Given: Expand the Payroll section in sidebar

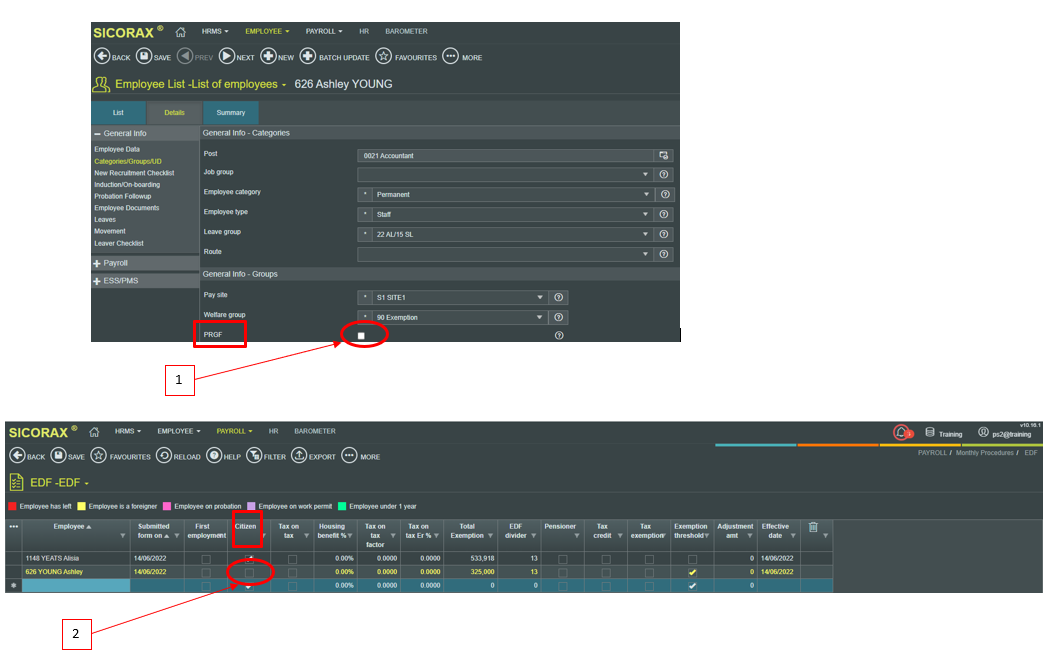Looking at the screenshot, I should (98, 263).
